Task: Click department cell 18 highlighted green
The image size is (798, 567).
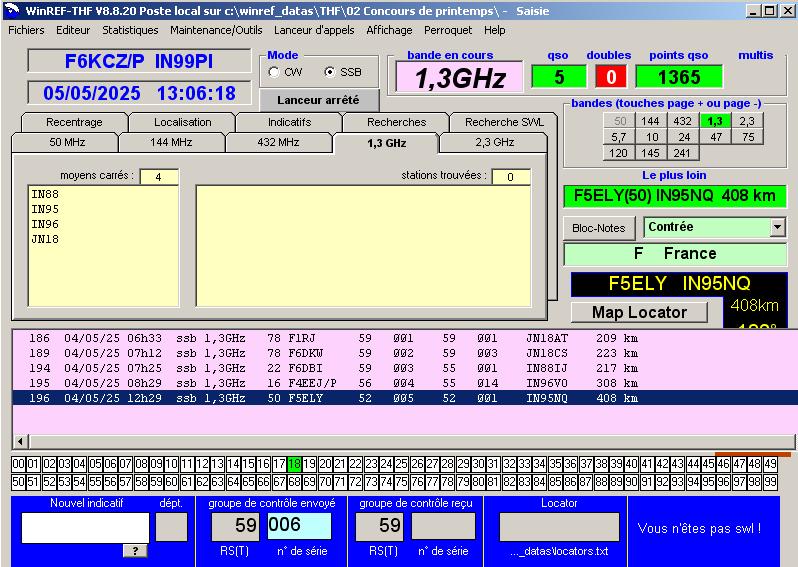Action: click(x=294, y=464)
